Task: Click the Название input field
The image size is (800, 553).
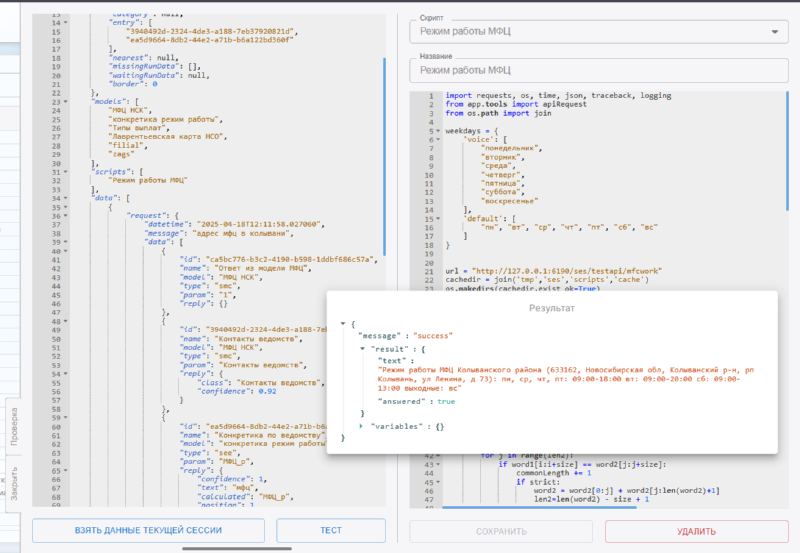Action: pos(598,71)
